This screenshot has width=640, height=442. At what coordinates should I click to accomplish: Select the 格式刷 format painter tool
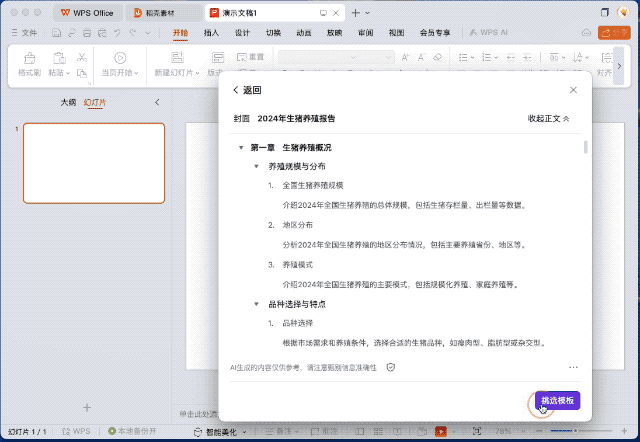pos(29,64)
